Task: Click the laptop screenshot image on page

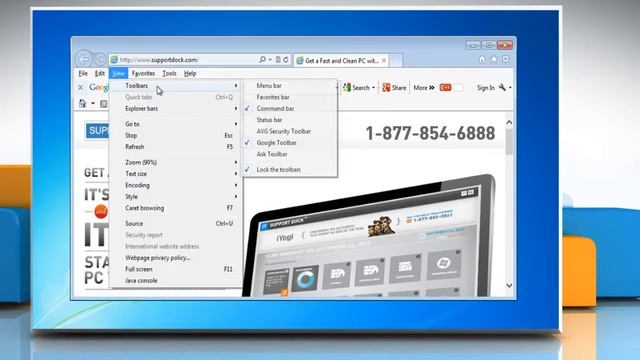Action: click(x=369, y=237)
